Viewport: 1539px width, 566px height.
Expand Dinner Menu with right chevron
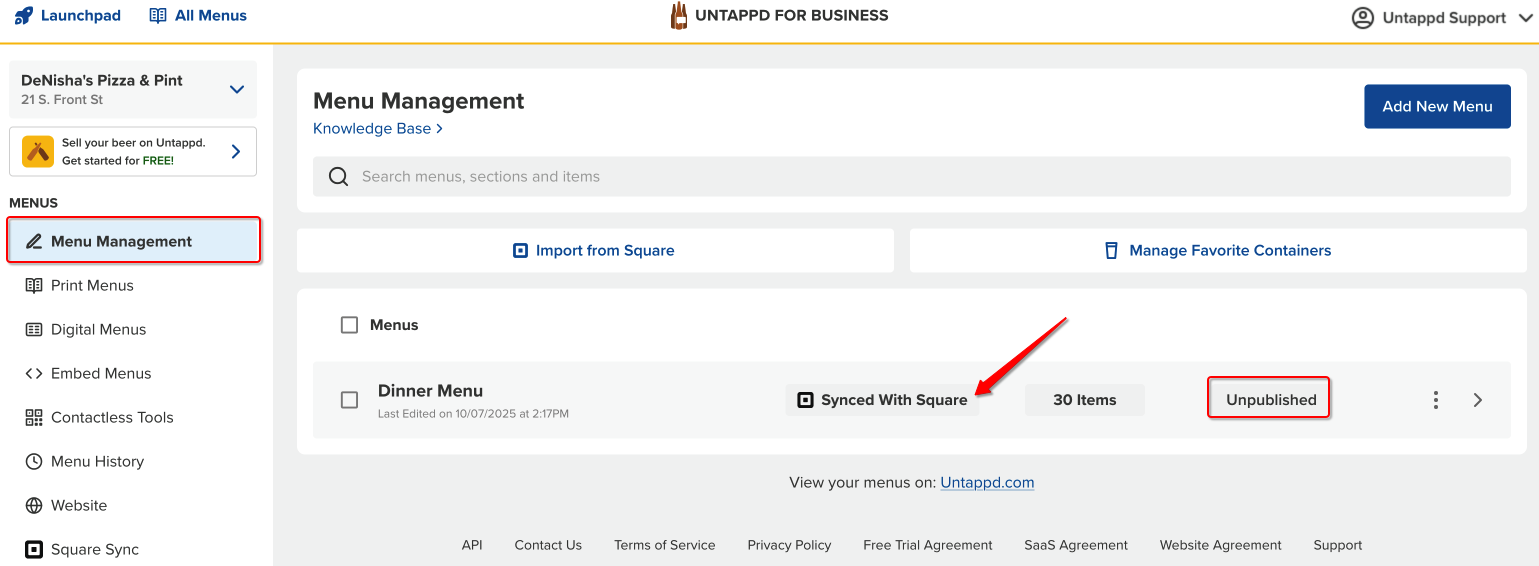pos(1478,400)
